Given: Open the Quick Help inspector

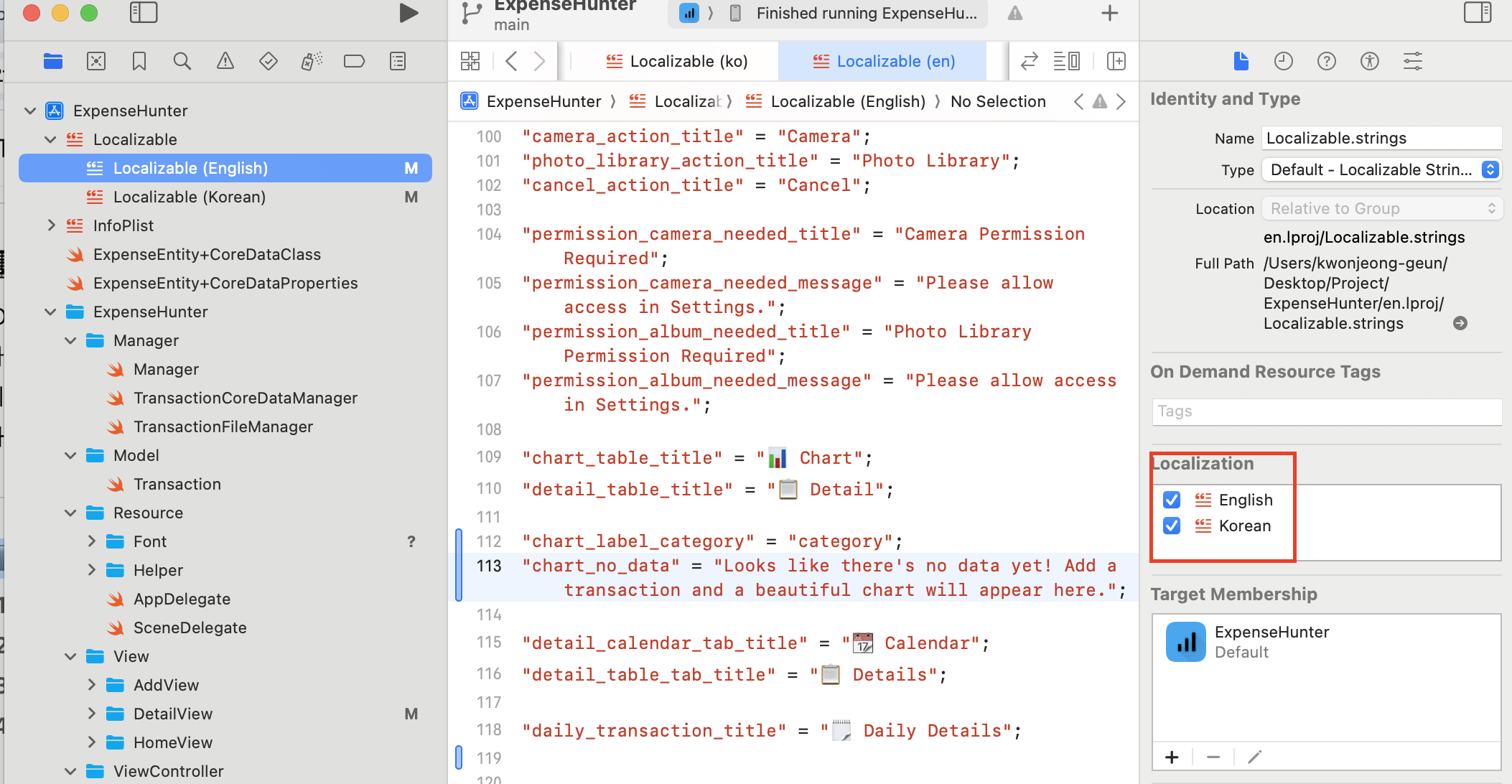Looking at the screenshot, I should 1327,61.
